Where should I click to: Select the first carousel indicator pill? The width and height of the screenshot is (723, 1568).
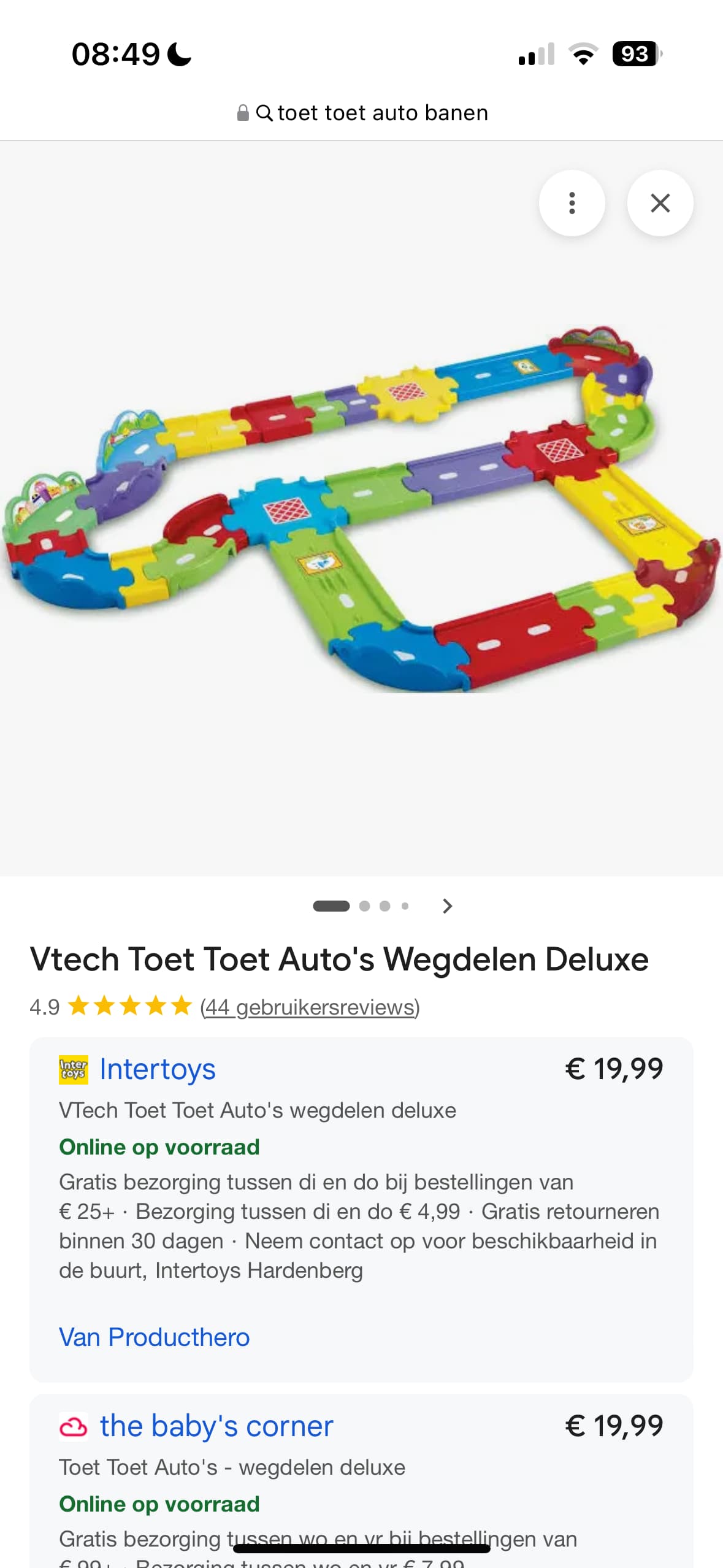pyautogui.click(x=331, y=906)
